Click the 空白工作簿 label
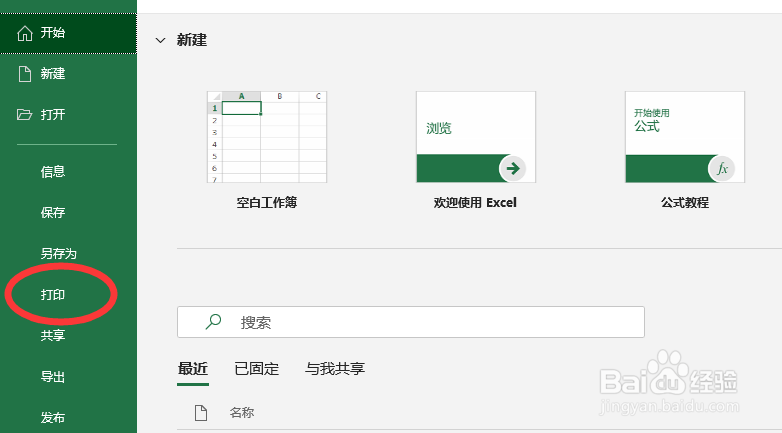Viewport: 782px width, 433px height. (267, 203)
